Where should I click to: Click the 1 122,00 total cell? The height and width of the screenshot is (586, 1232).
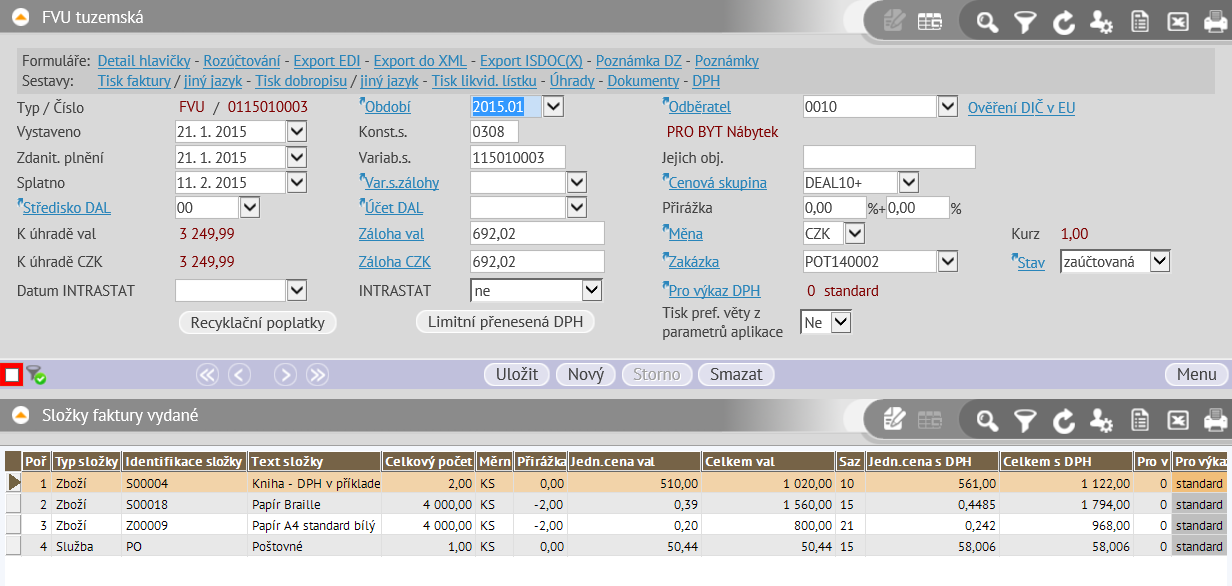click(x=1068, y=482)
